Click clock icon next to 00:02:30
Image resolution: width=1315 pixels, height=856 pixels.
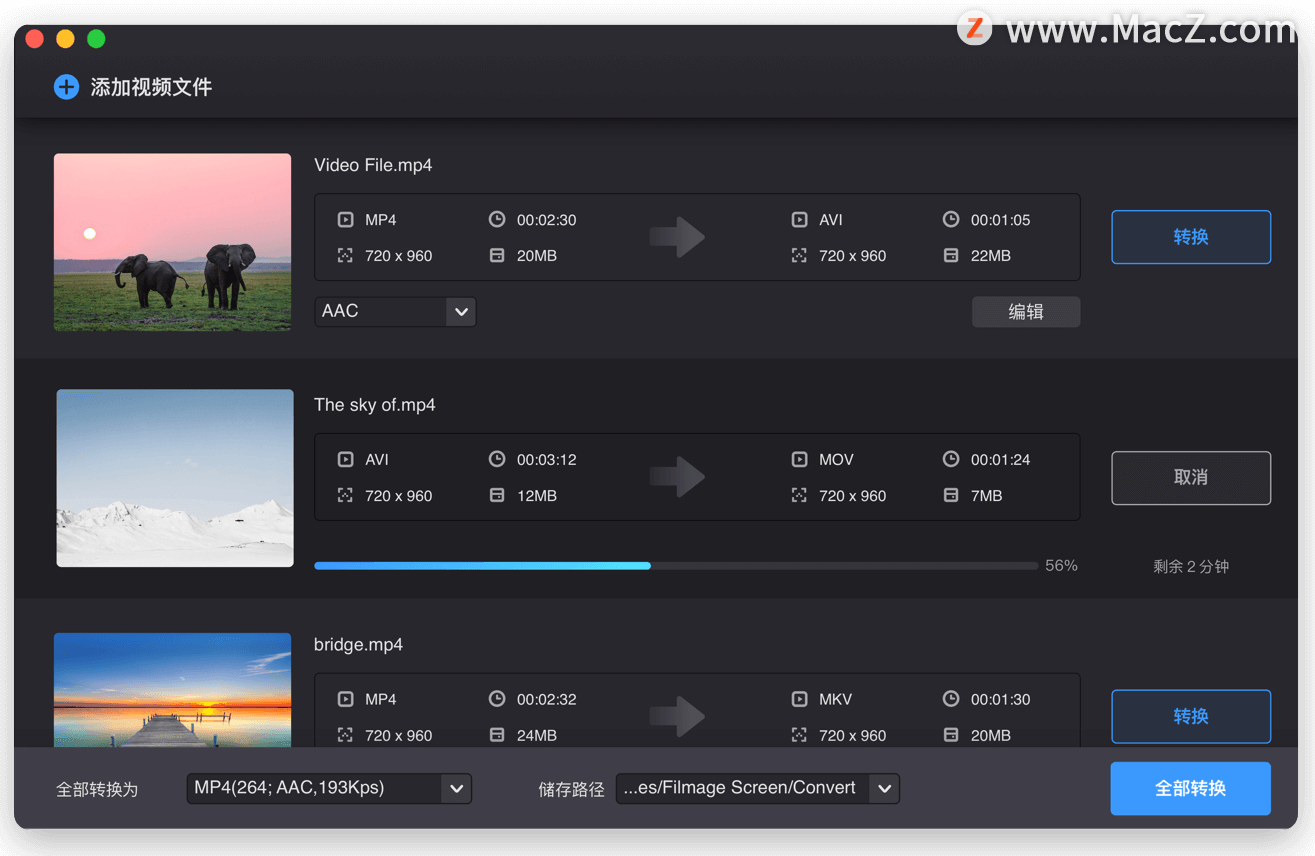[x=497, y=219]
